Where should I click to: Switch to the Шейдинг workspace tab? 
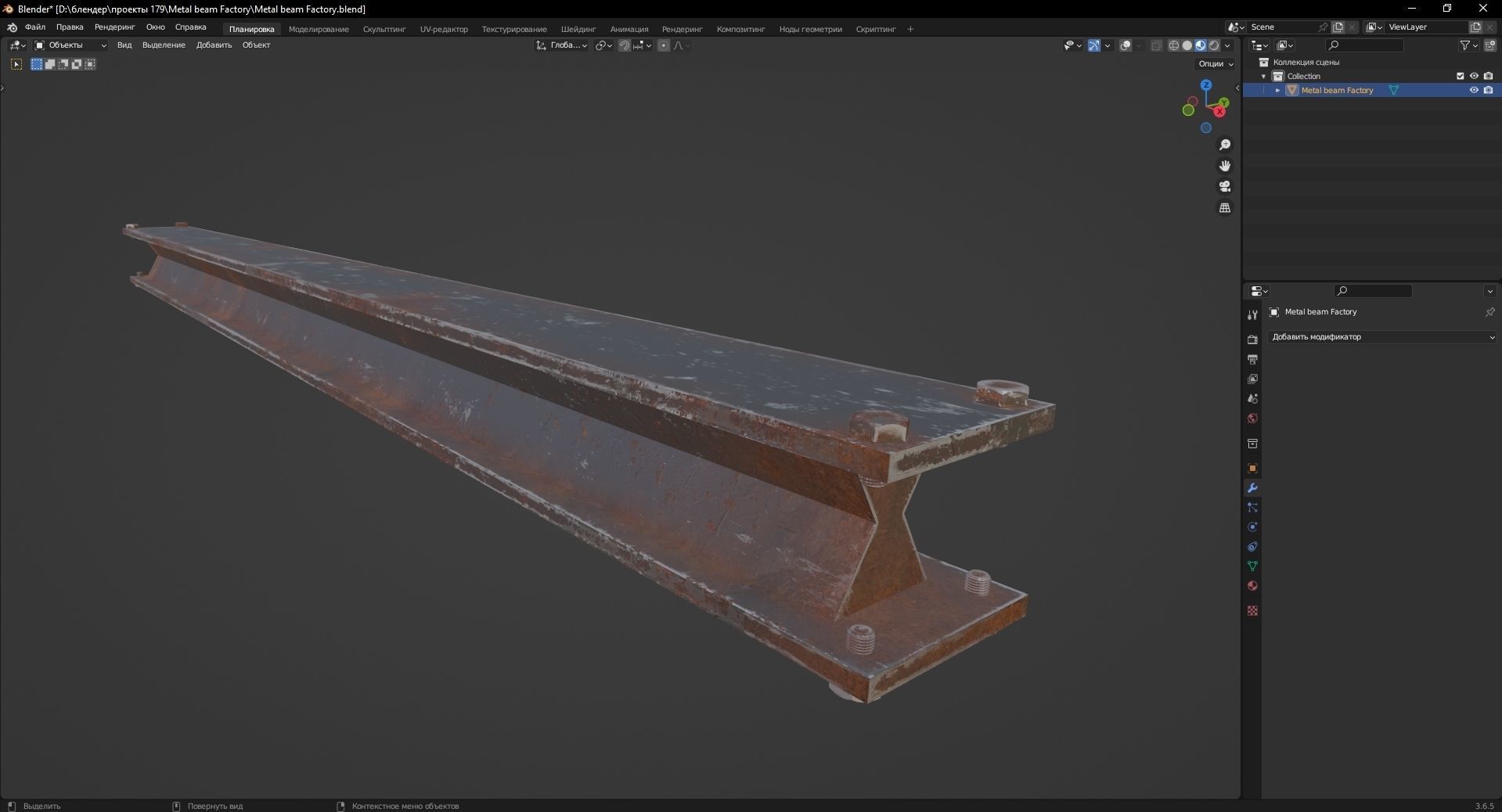tap(578, 30)
